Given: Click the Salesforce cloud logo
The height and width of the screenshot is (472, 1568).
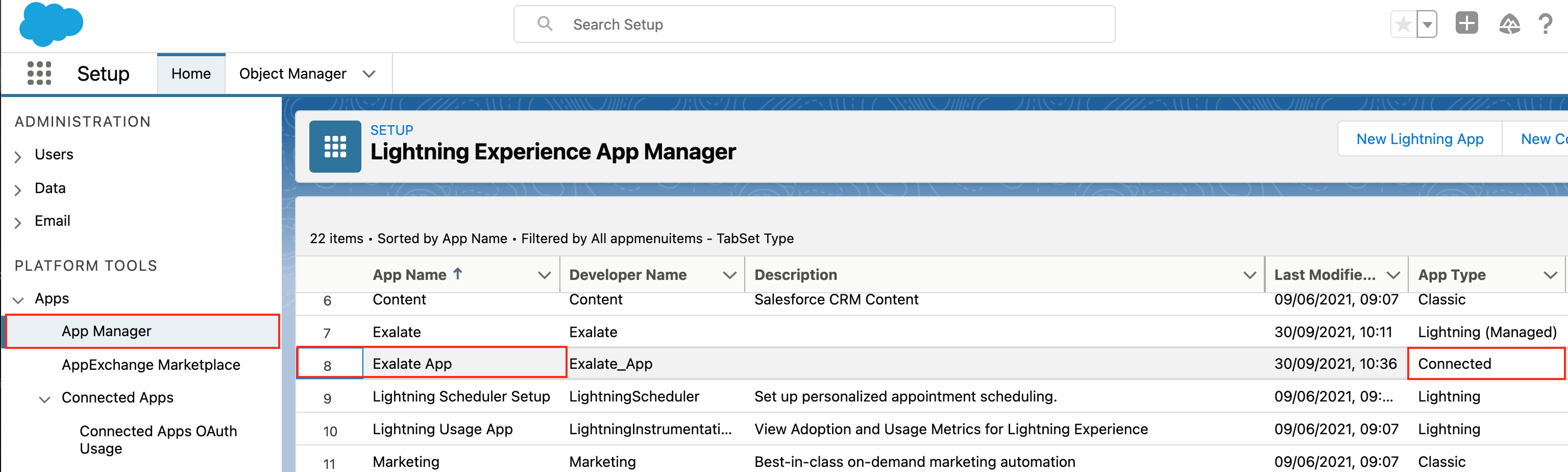Looking at the screenshot, I should (x=51, y=25).
